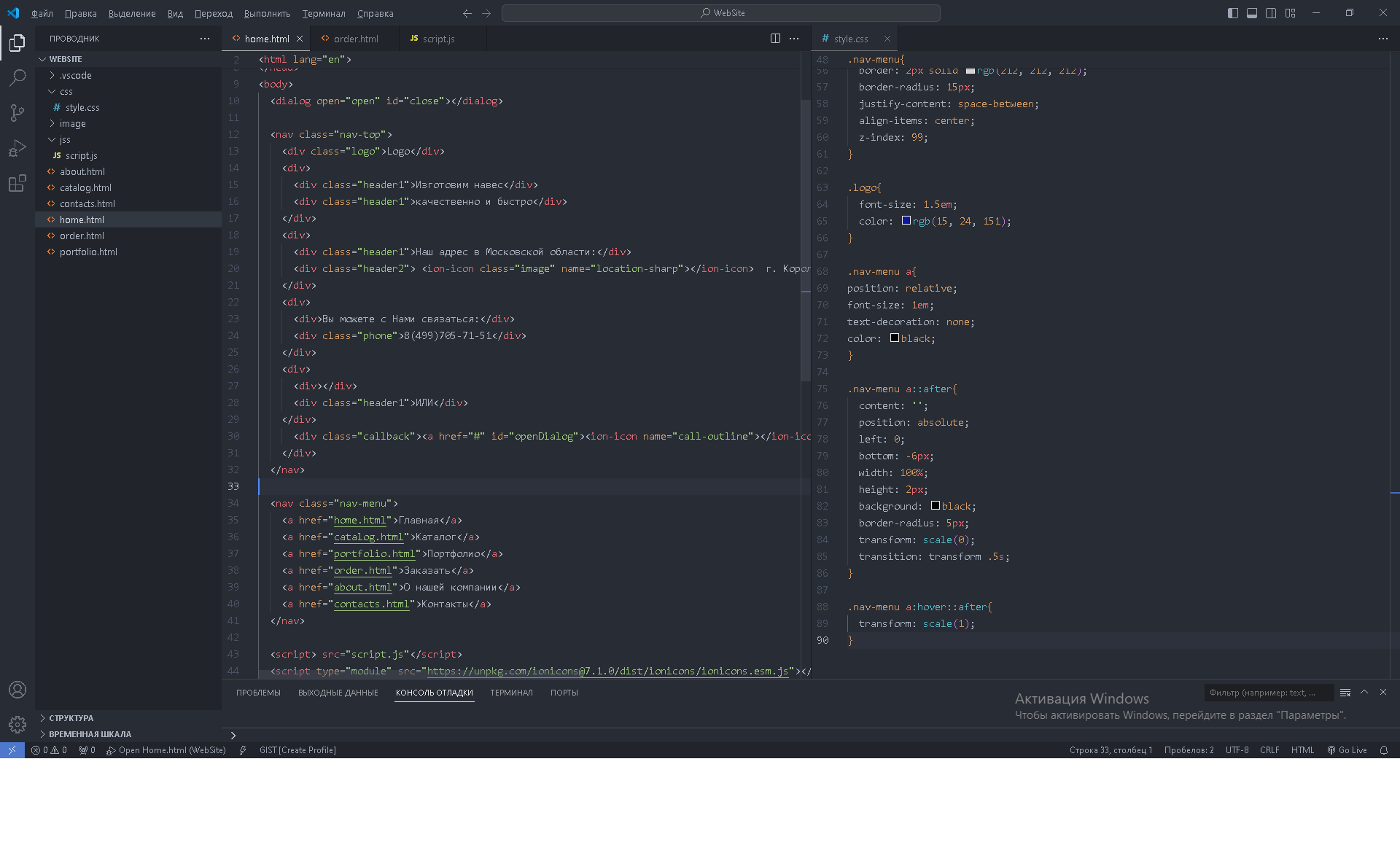This screenshot has height=845, width=1400.
Task: Collapse the WEBSITE folder section
Action: coord(128,59)
